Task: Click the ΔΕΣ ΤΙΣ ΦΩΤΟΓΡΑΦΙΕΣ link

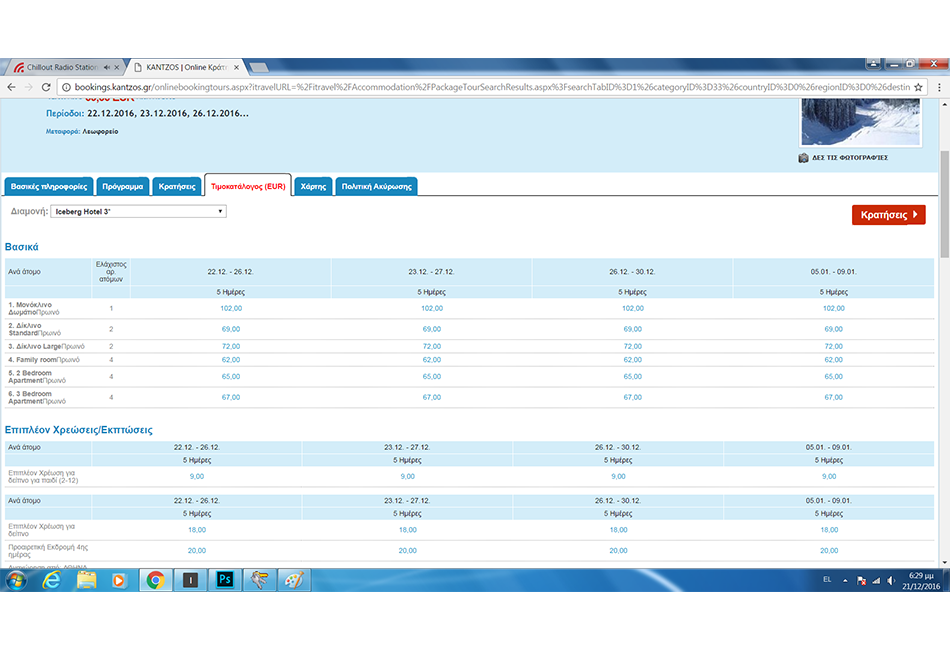Action: pyautogui.click(x=850, y=157)
